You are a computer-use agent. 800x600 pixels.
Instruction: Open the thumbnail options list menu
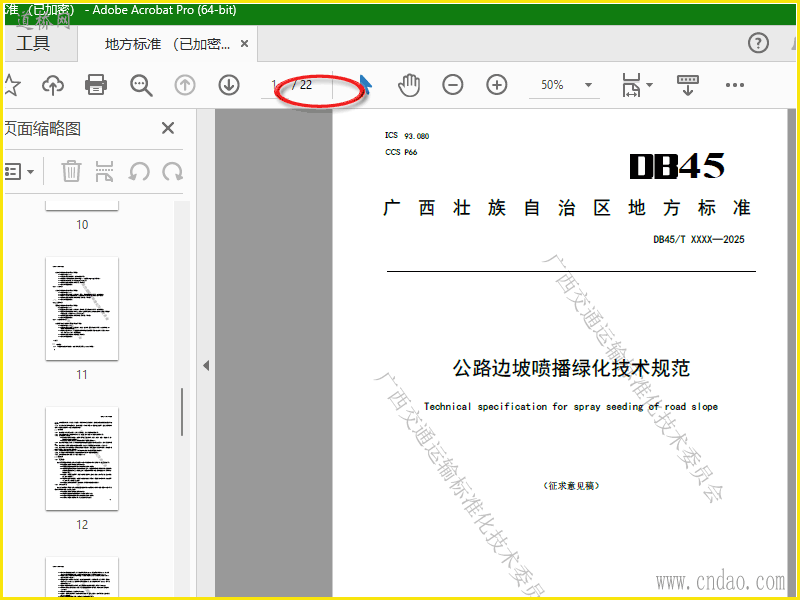pyautogui.click(x=19, y=171)
